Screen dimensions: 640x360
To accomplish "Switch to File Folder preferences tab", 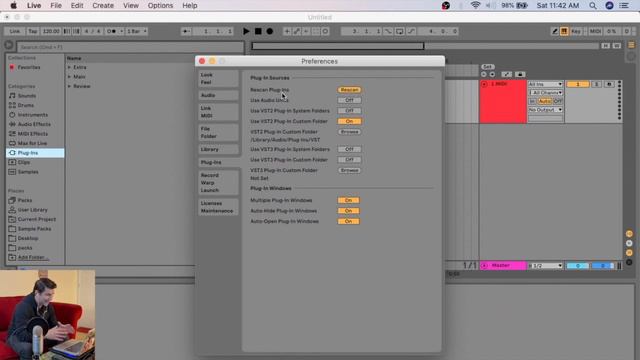I will pos(218,132).
